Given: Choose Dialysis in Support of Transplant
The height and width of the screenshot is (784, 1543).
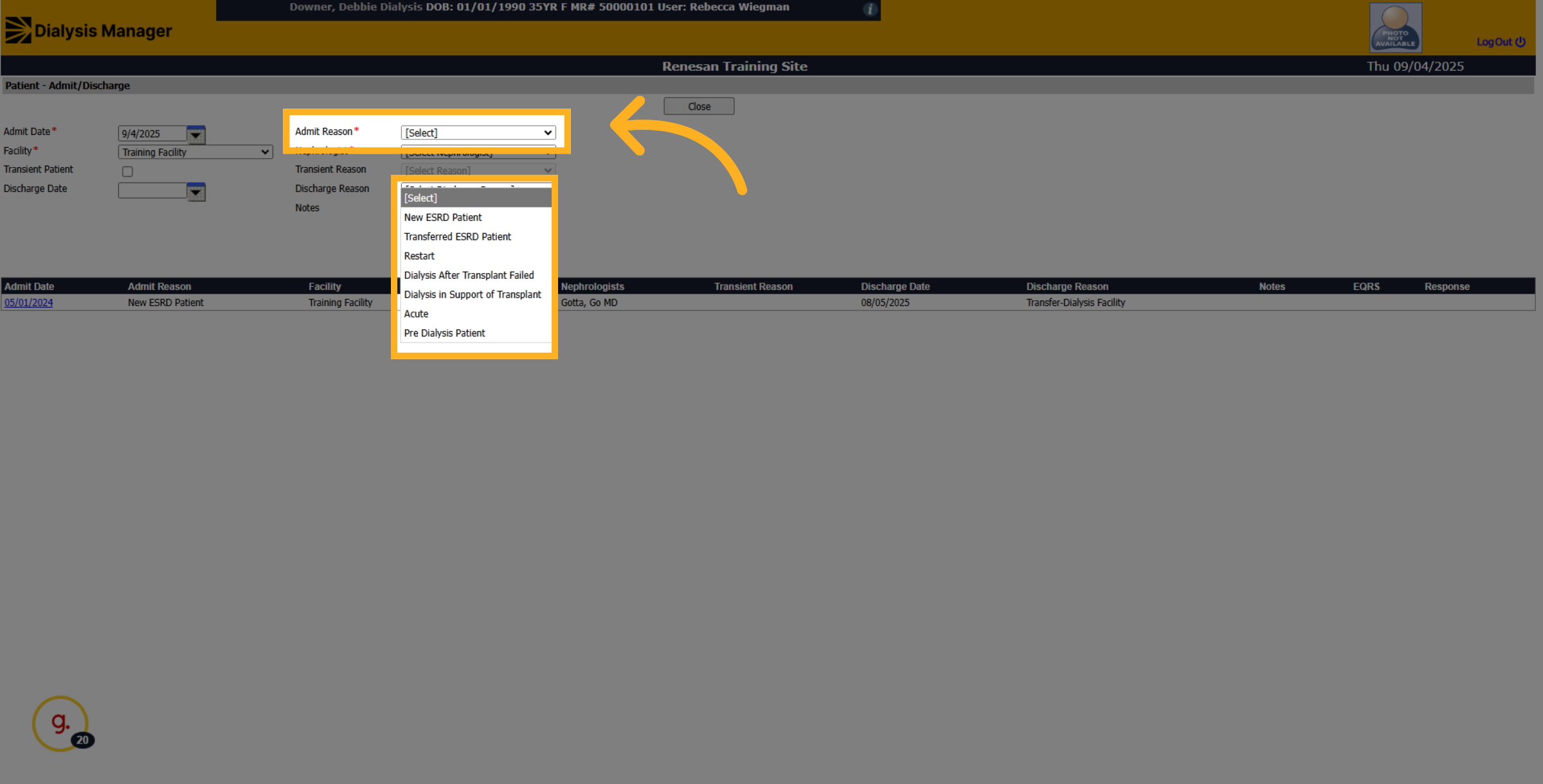Looking at the screenshot, I should 476,294.
